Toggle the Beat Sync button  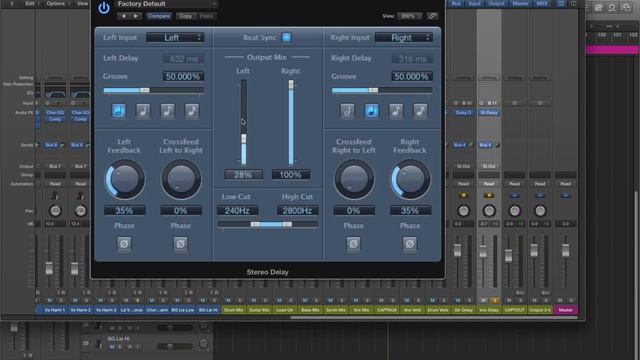[287, 37]
